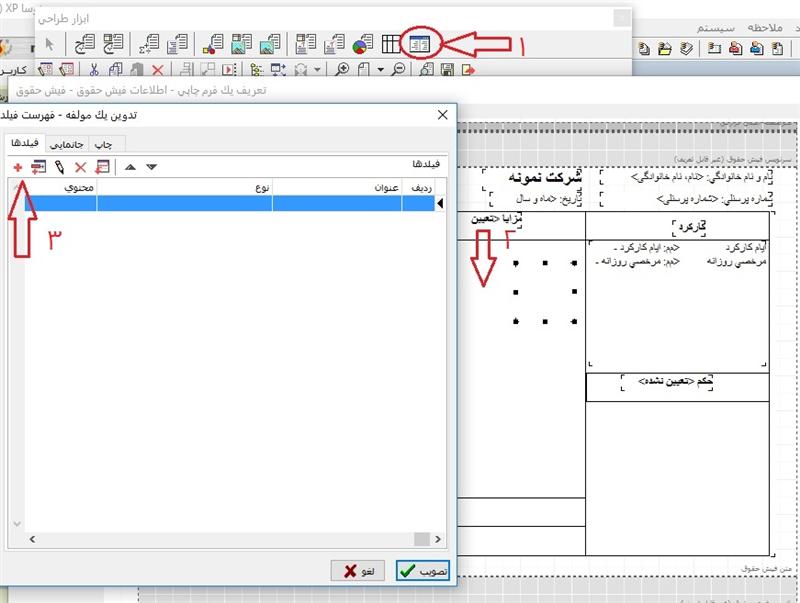800x603 pixels.
Task: Select the field list component tool
Action: (x=418, y=43)
